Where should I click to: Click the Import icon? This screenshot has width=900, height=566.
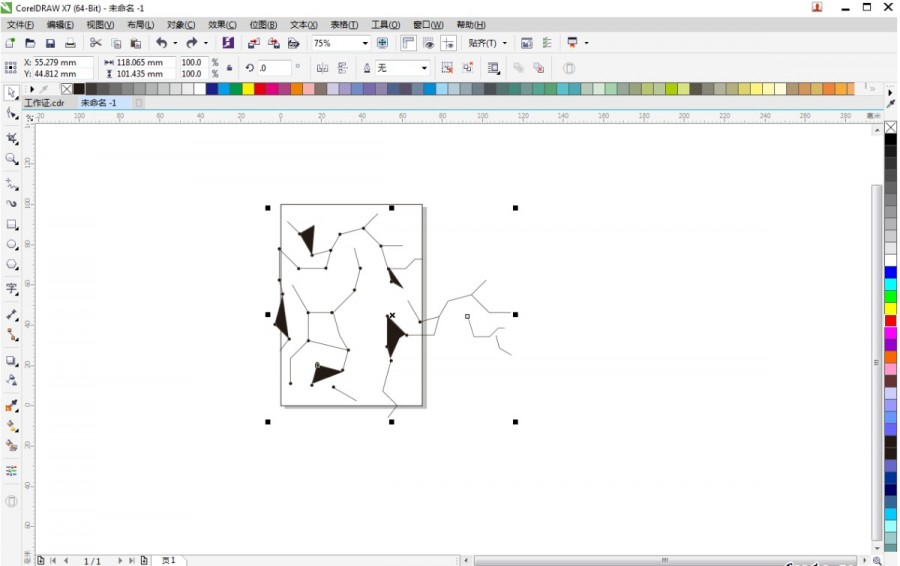tap(254, 43)
